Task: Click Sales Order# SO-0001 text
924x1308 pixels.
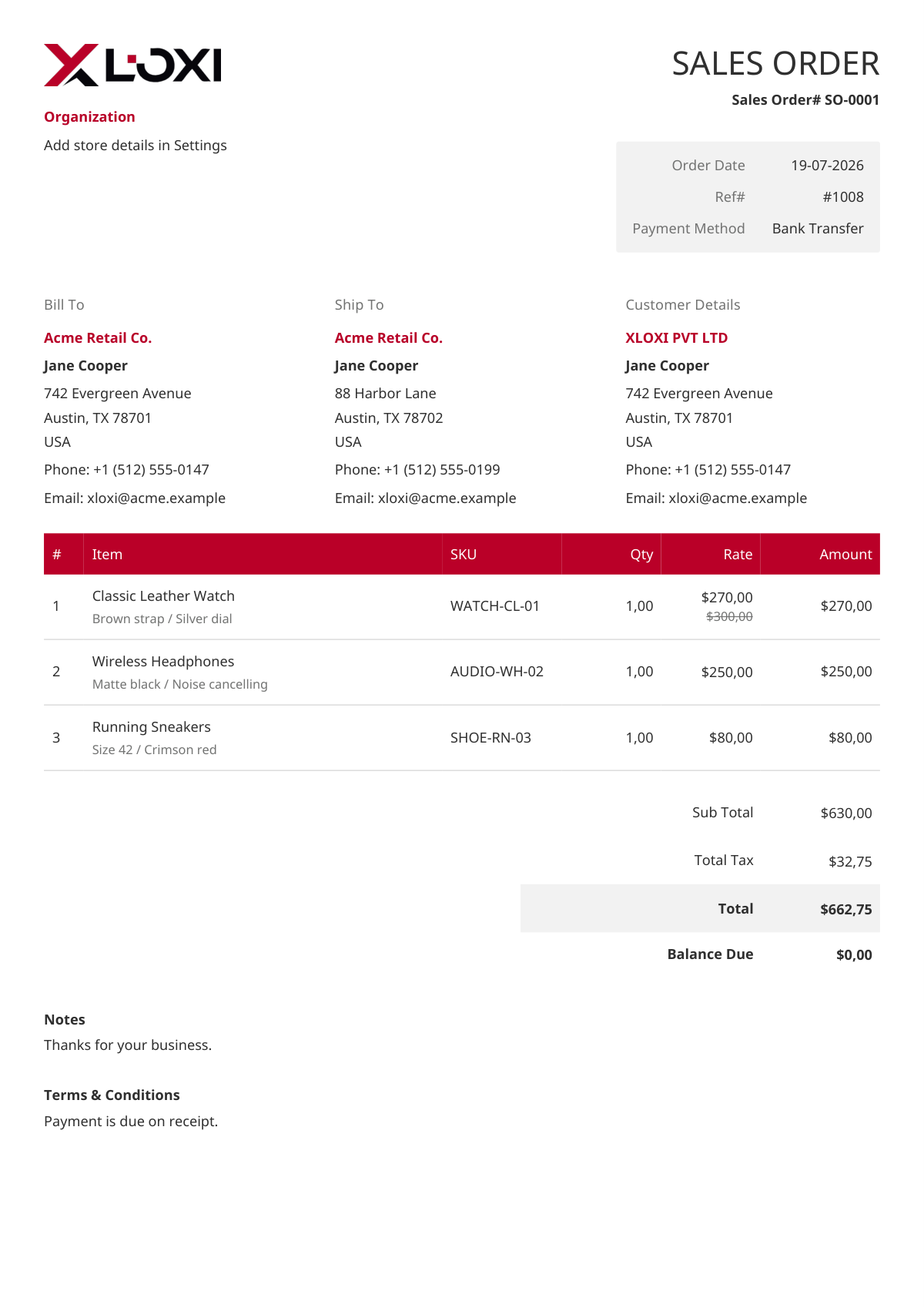Action: 805,100
